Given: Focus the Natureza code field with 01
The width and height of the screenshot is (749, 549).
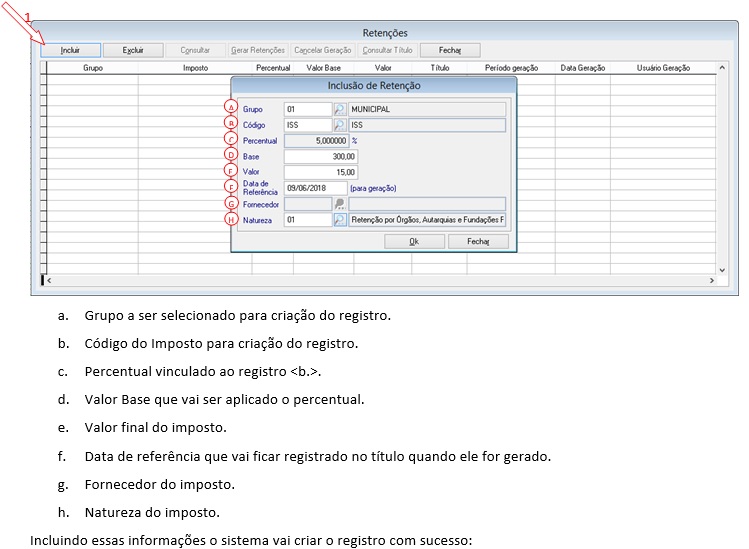Looking at the screenshot, I should tap(308, 220).
